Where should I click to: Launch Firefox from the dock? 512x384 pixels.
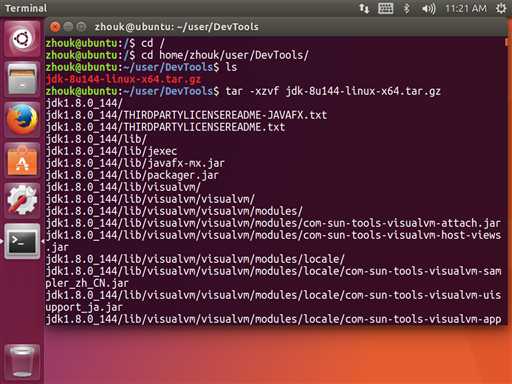coord(22,119)
